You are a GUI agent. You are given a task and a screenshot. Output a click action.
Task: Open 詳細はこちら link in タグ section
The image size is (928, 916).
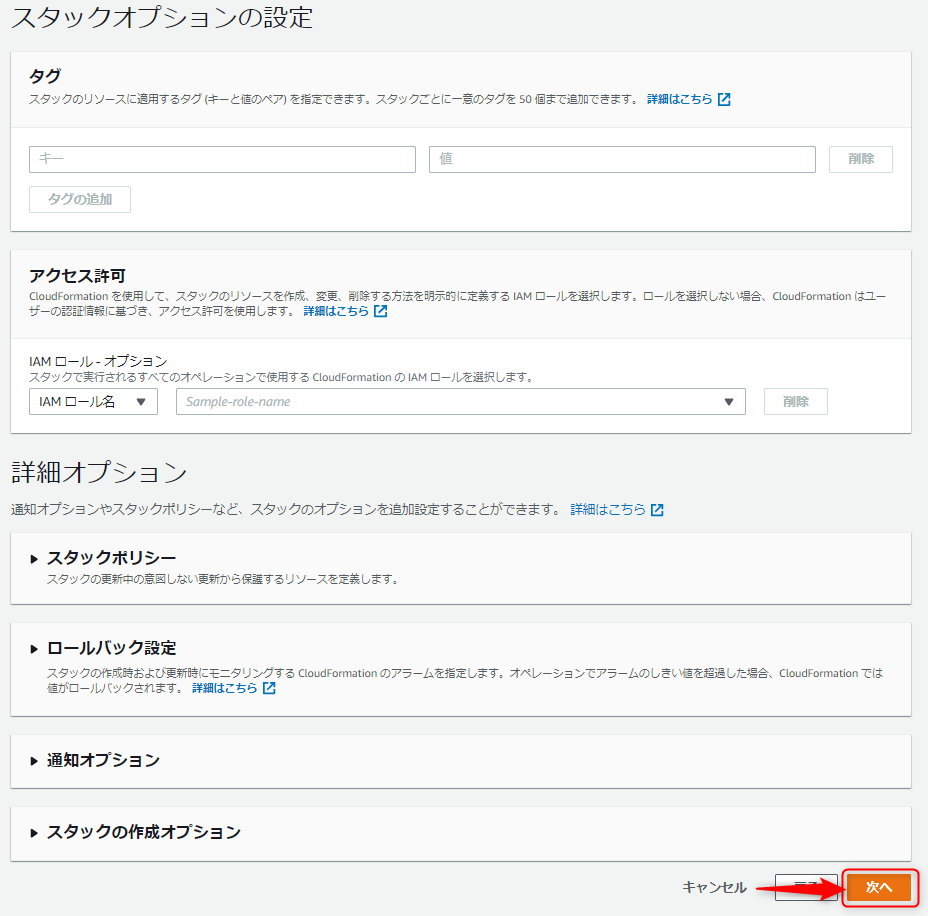(x=679, y=99)
